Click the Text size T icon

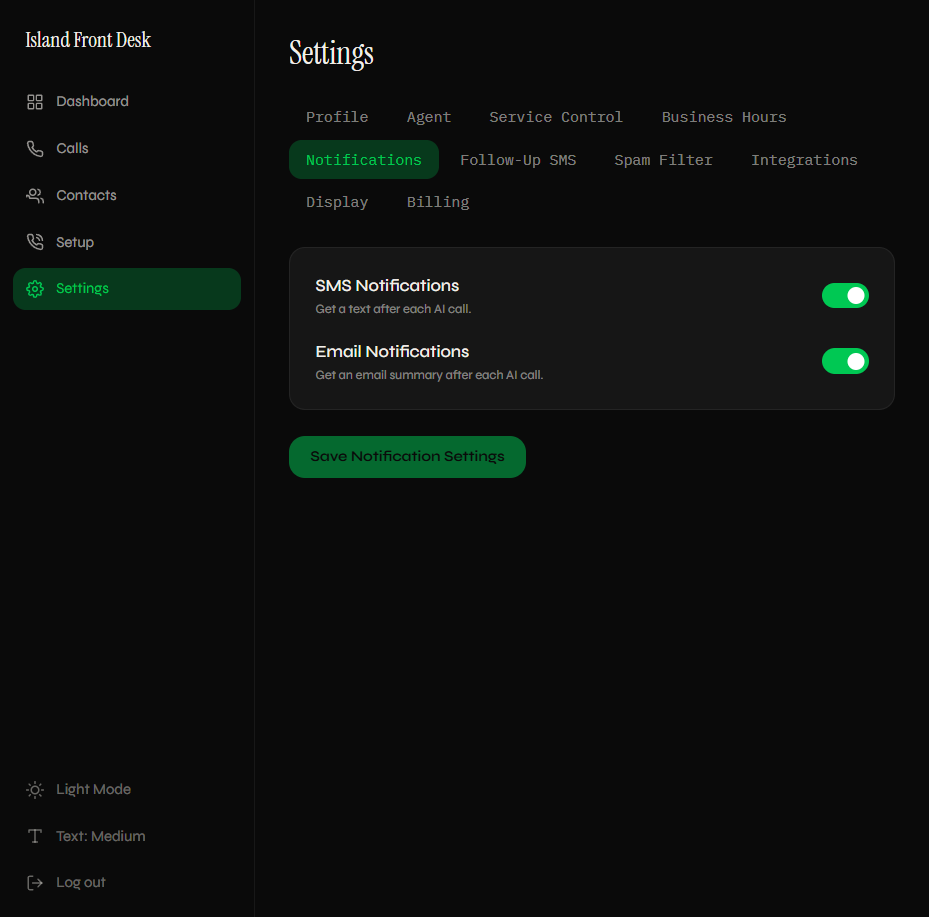click(34, 836)
